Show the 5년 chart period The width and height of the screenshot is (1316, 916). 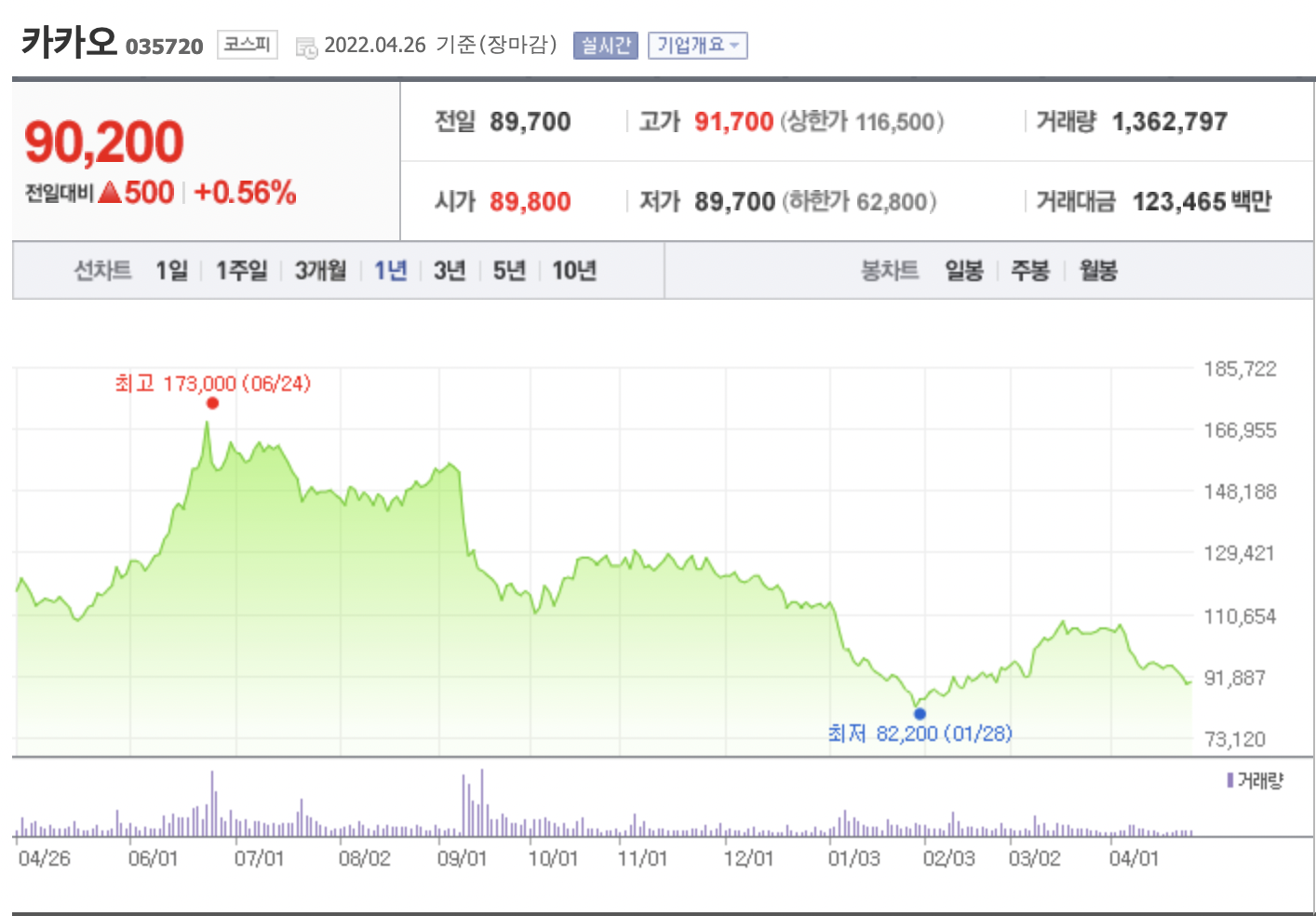point(509,271)
